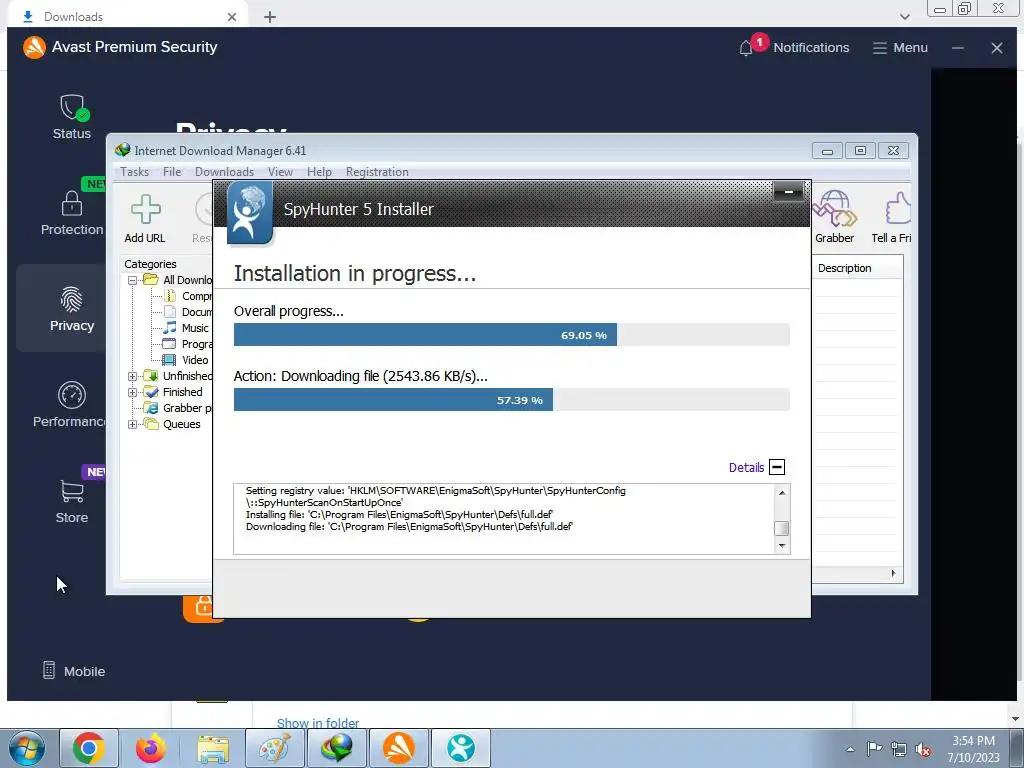Click Add URL in Internet Download Manager
This screenshot has height=768, width=1024.
[145, 219]
